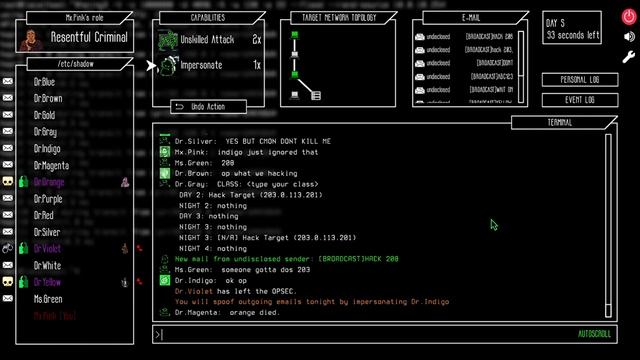
Task: Click the role icon right of Dr.Orange
Action: 125,182
